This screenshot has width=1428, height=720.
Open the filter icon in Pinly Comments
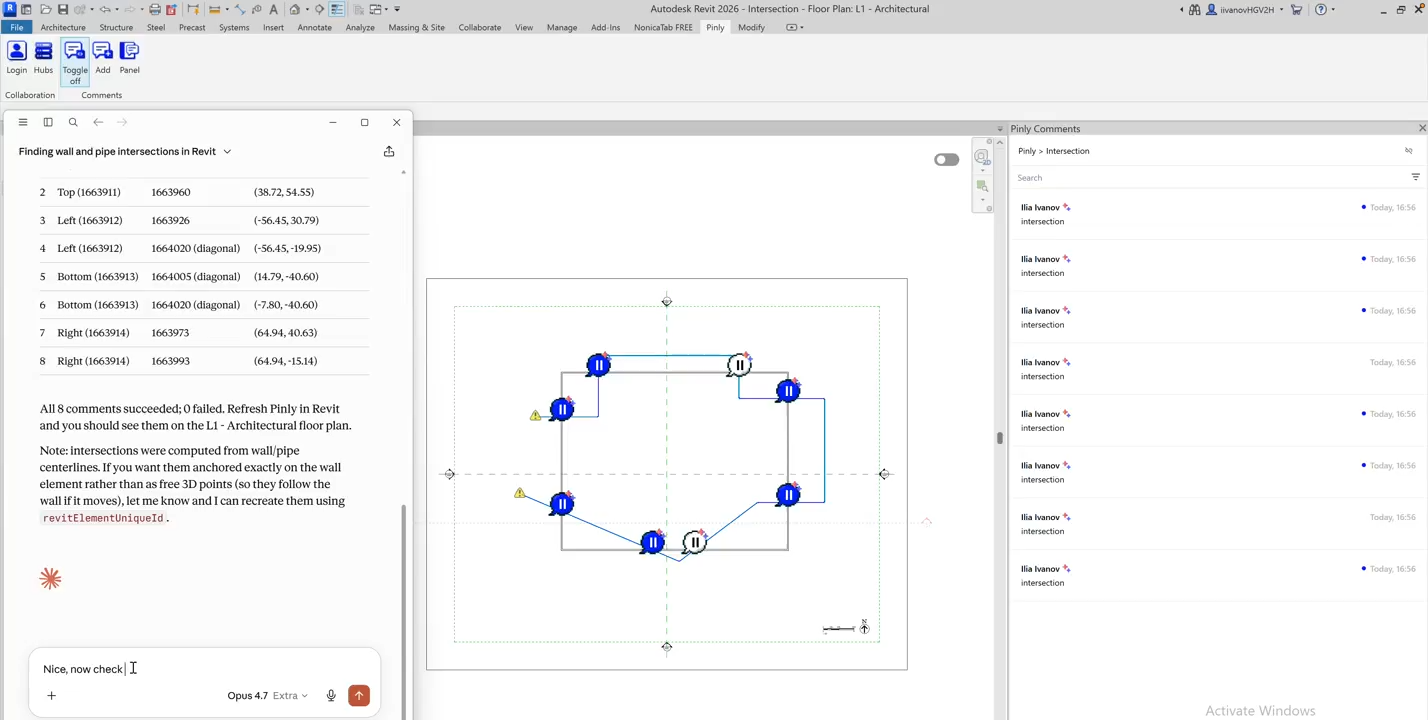(1416, 177)
